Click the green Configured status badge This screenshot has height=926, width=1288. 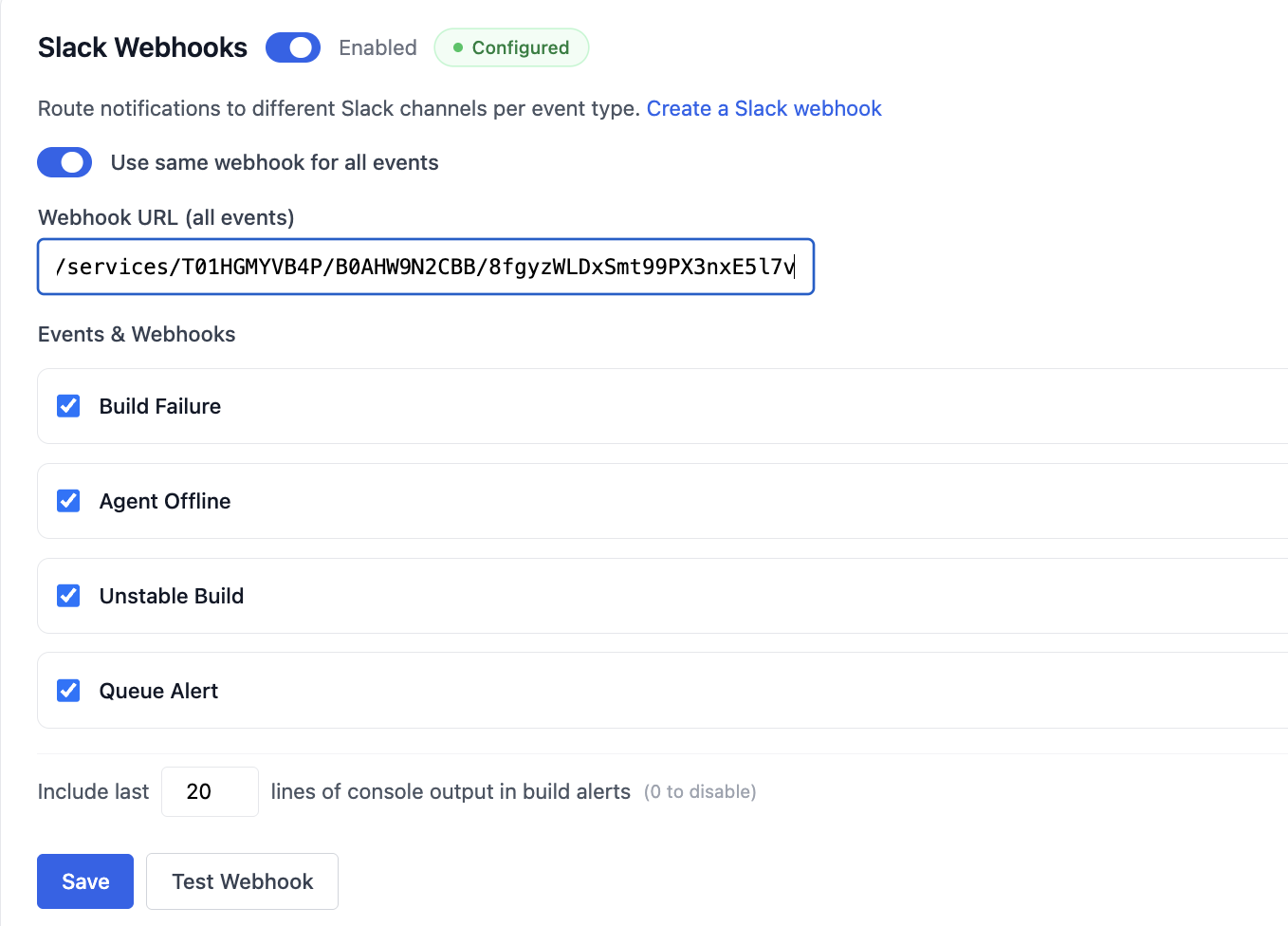click(x=511, y=47)
